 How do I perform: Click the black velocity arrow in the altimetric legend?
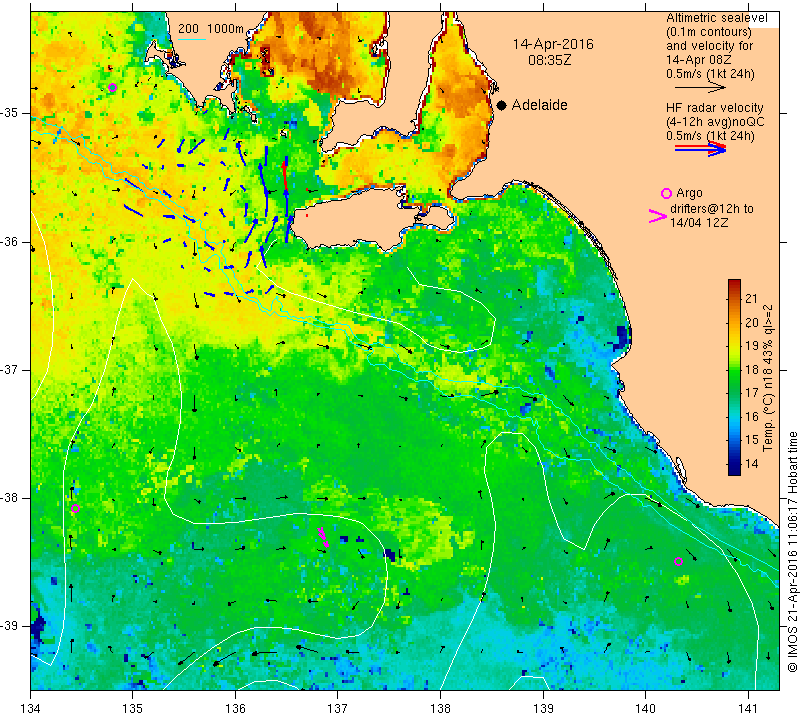700,88
